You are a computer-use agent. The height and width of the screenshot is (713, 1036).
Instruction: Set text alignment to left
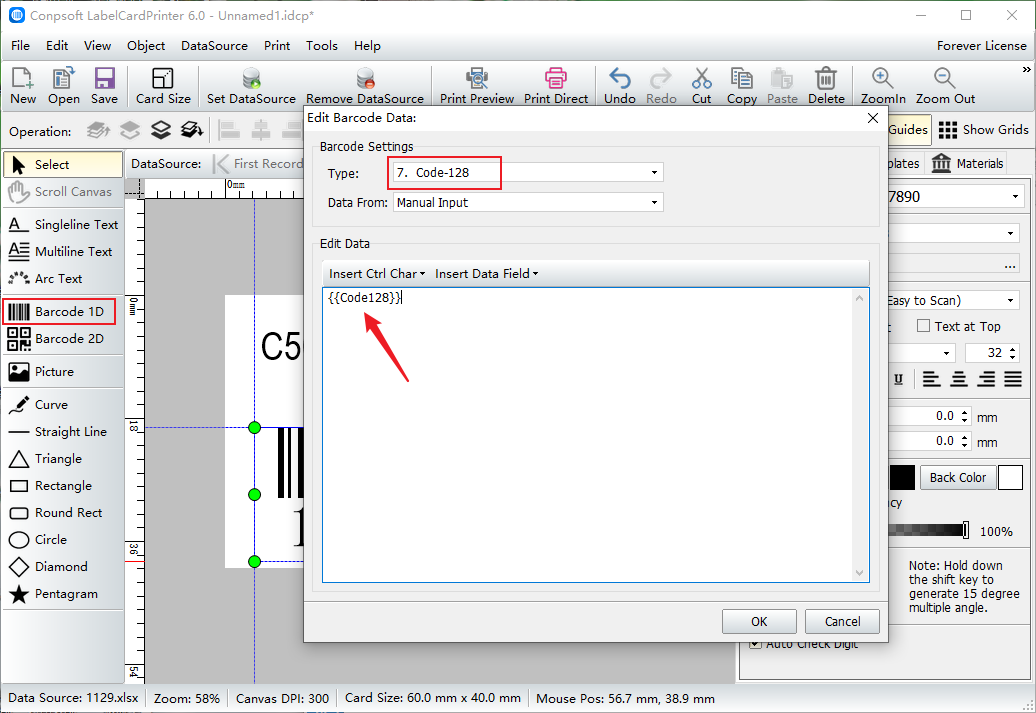point(932,379)
